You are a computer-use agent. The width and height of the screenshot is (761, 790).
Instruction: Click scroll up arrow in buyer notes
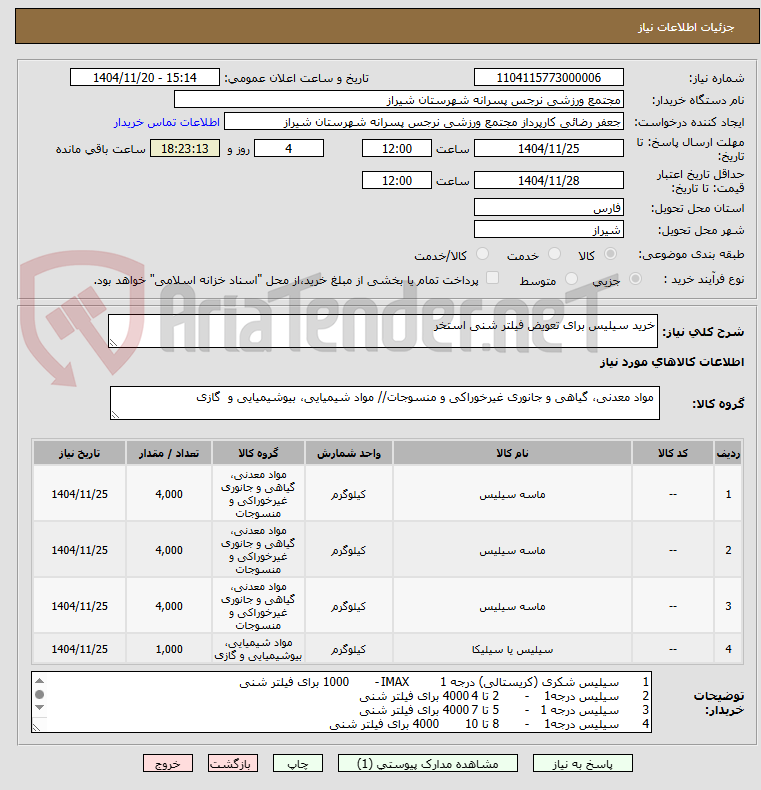39,681
